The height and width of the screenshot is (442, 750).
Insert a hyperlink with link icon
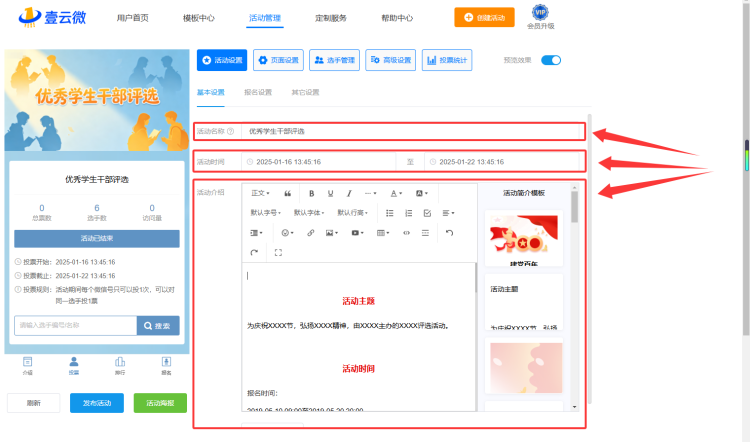pos(310,233)
